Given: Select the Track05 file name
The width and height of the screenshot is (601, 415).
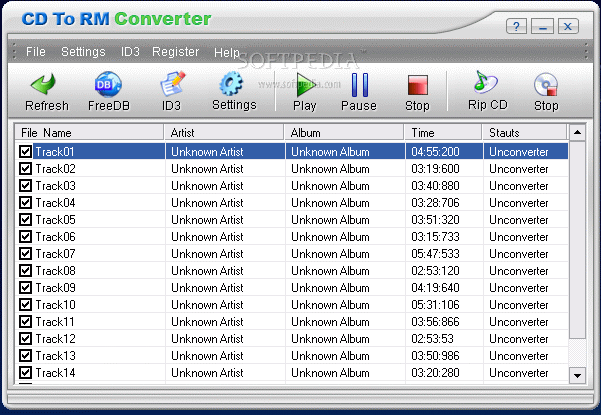Looking at the screenshot, I should tap(56, 220).
